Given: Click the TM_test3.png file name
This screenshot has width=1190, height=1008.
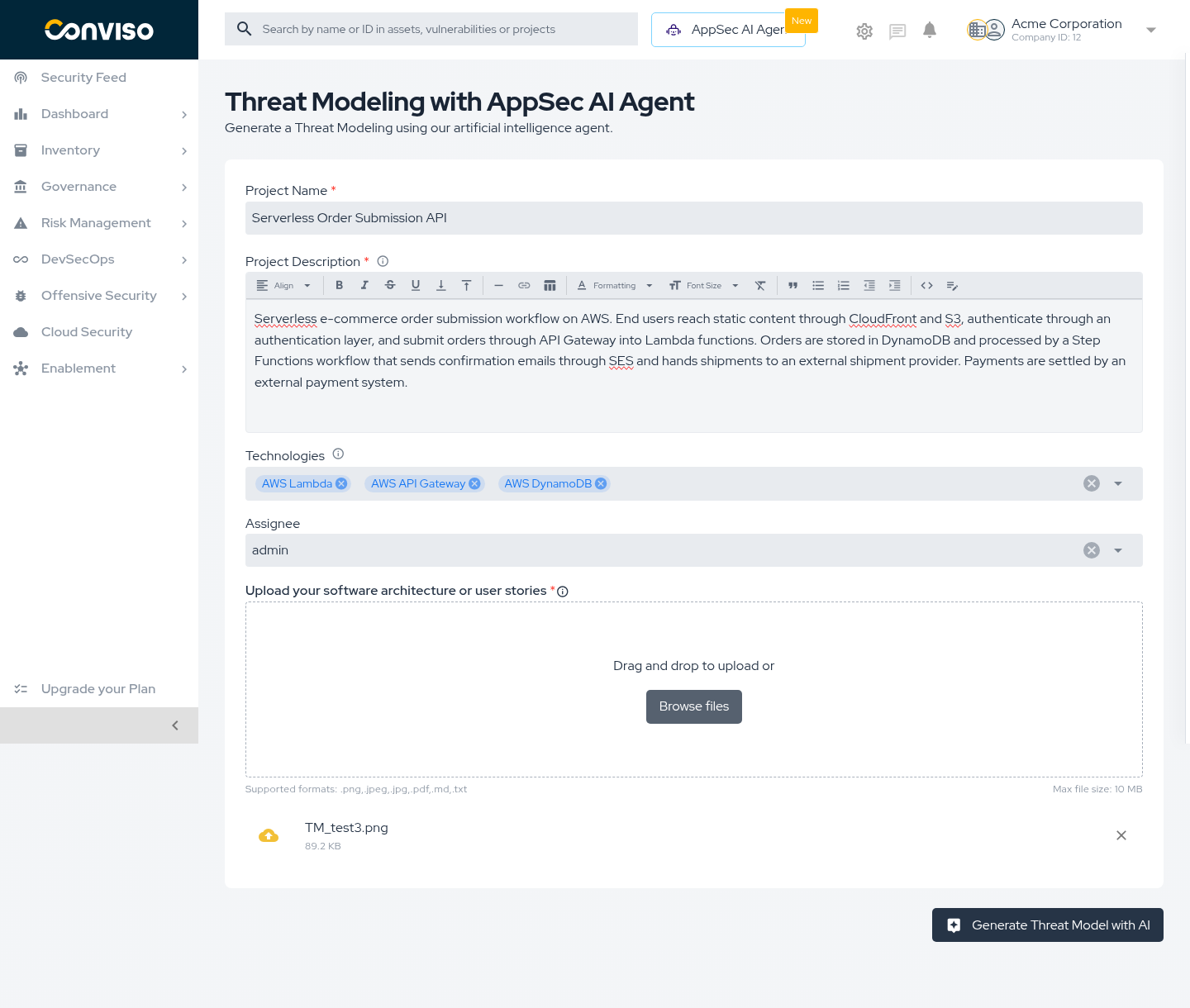Looking at the screenshot, I should 346,828.
